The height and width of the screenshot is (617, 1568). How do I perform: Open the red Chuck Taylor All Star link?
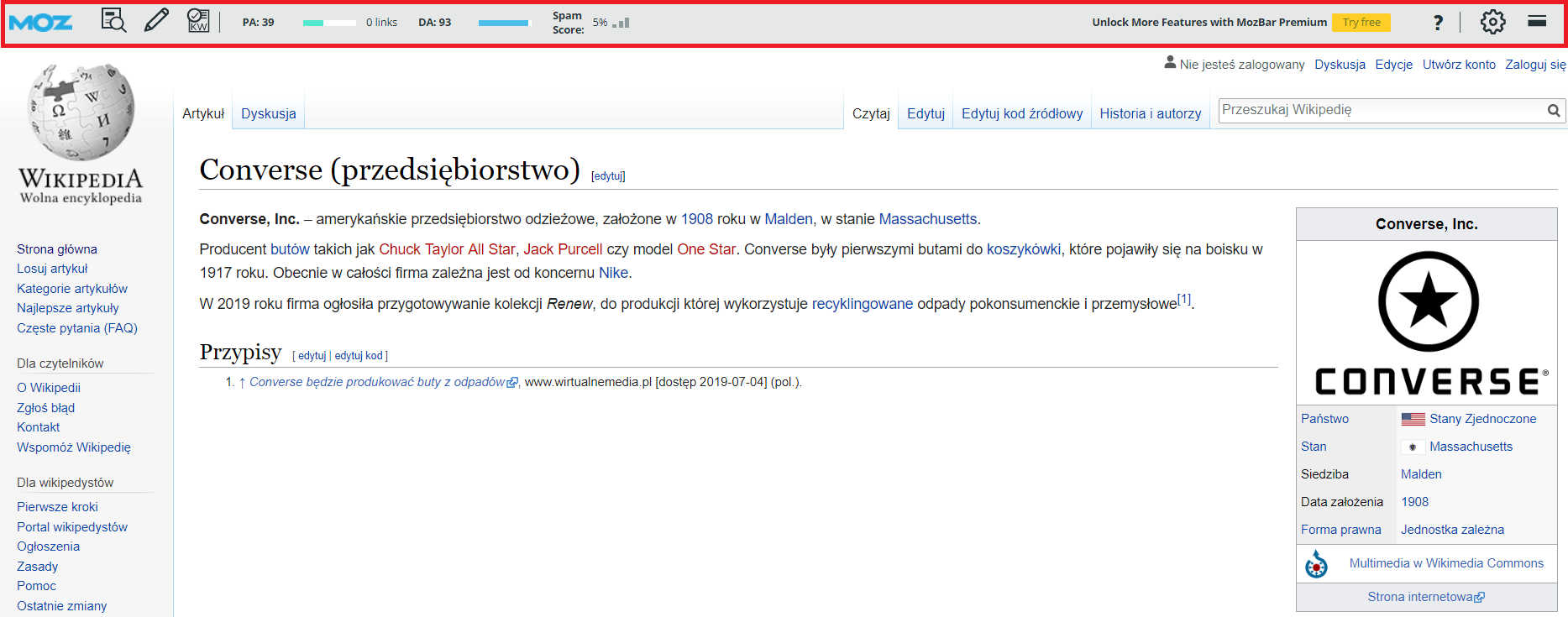click(x=447, y=249)
